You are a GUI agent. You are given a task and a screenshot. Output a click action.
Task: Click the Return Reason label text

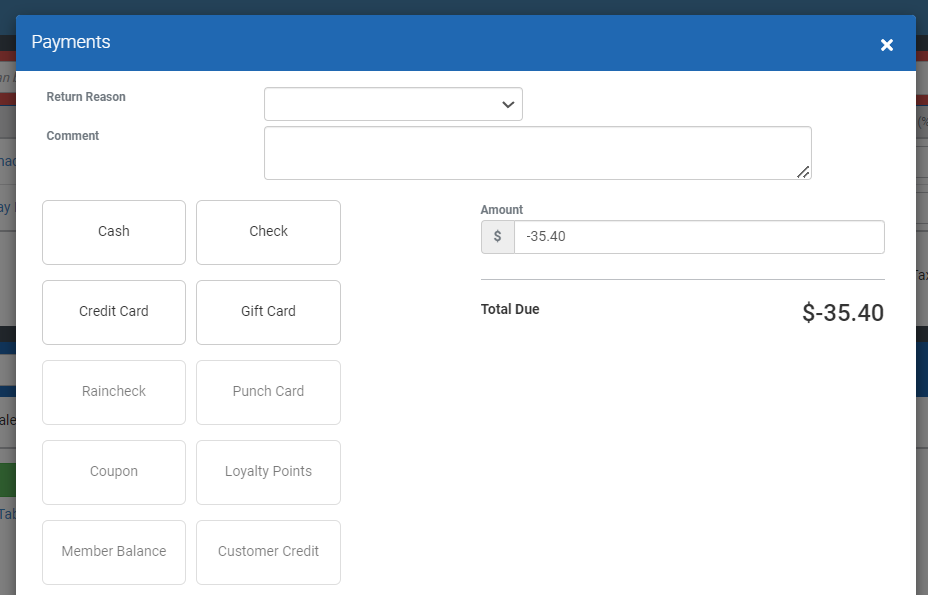[x=86, y=97]
